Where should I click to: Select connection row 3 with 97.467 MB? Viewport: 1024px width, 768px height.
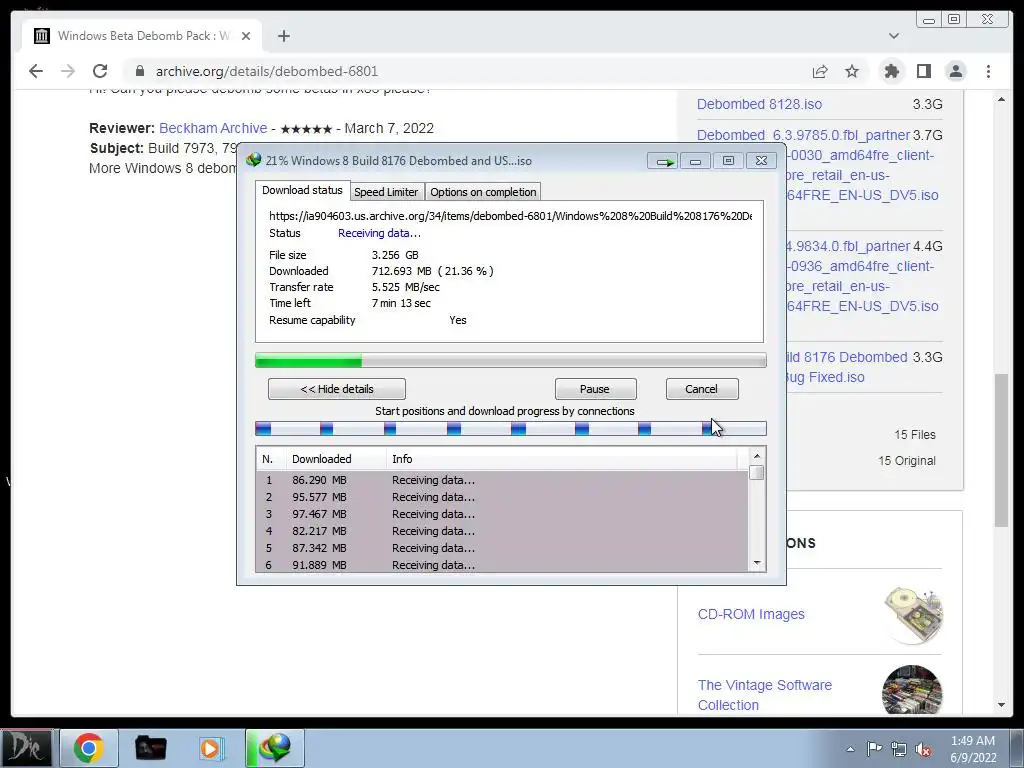502,514
